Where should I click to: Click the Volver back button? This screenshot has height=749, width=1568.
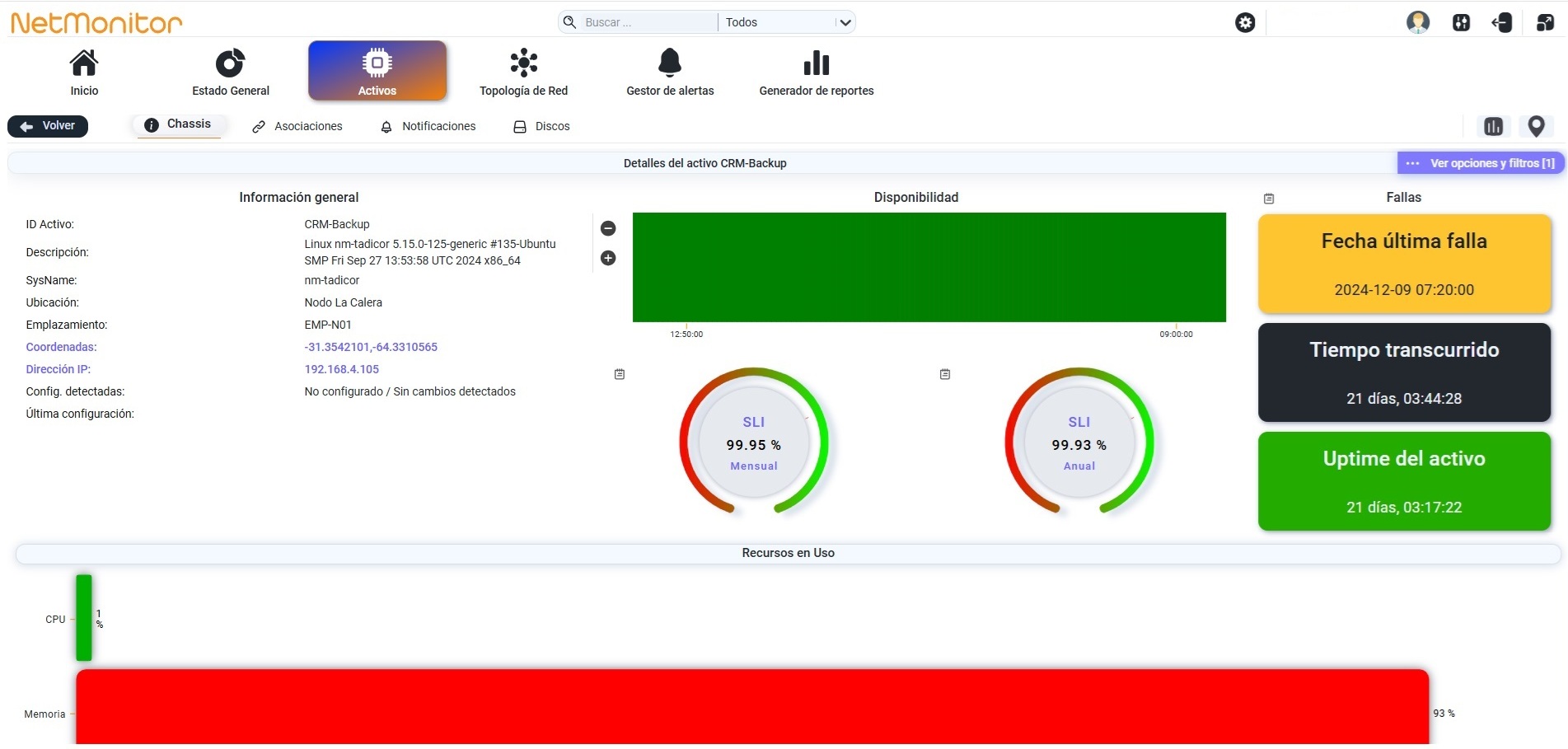(x=48, y=126)
